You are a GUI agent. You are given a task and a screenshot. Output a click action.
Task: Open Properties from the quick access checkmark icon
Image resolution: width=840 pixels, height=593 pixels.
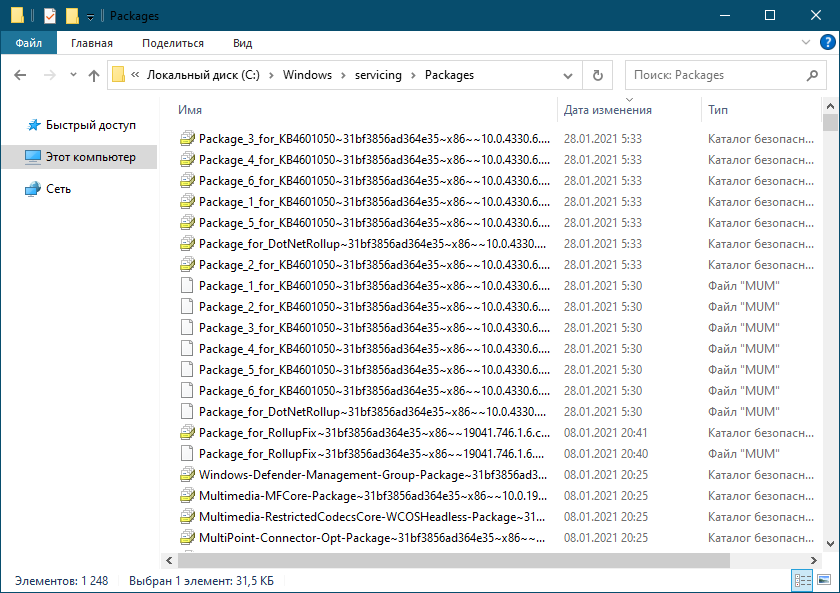(x=50, y=16)
